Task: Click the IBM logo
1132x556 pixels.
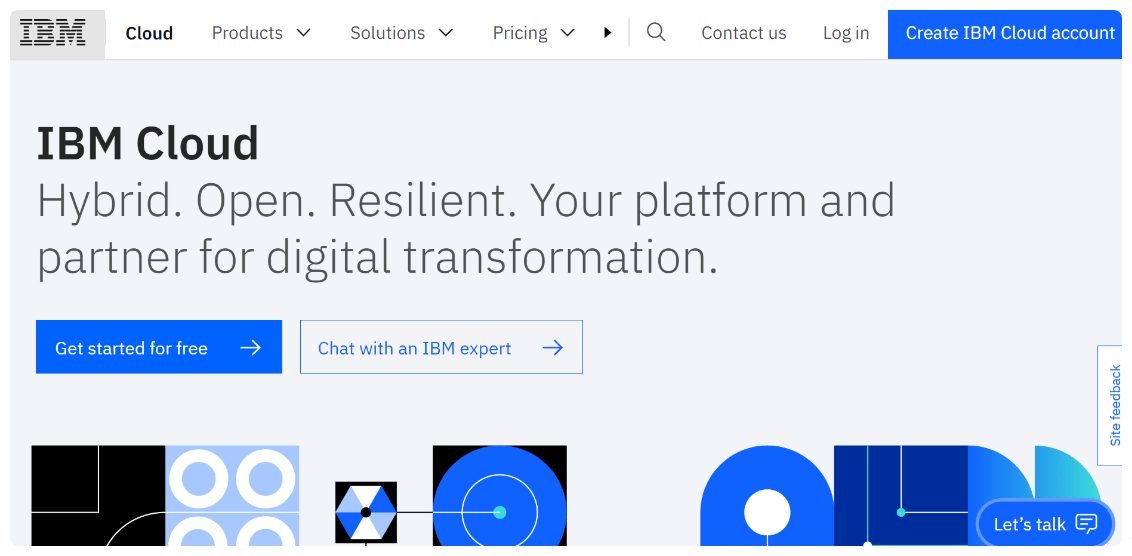Action: tap(53, 33)
